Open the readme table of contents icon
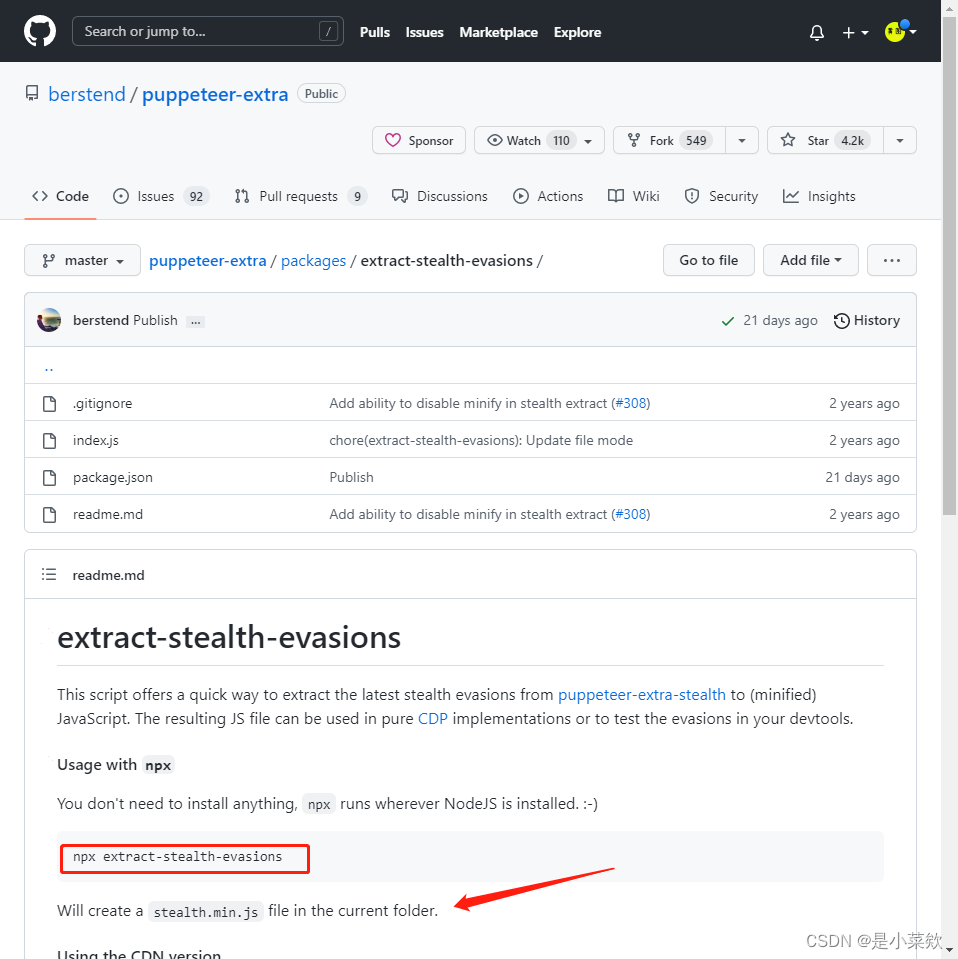The image size is (958, 959). 49,574
